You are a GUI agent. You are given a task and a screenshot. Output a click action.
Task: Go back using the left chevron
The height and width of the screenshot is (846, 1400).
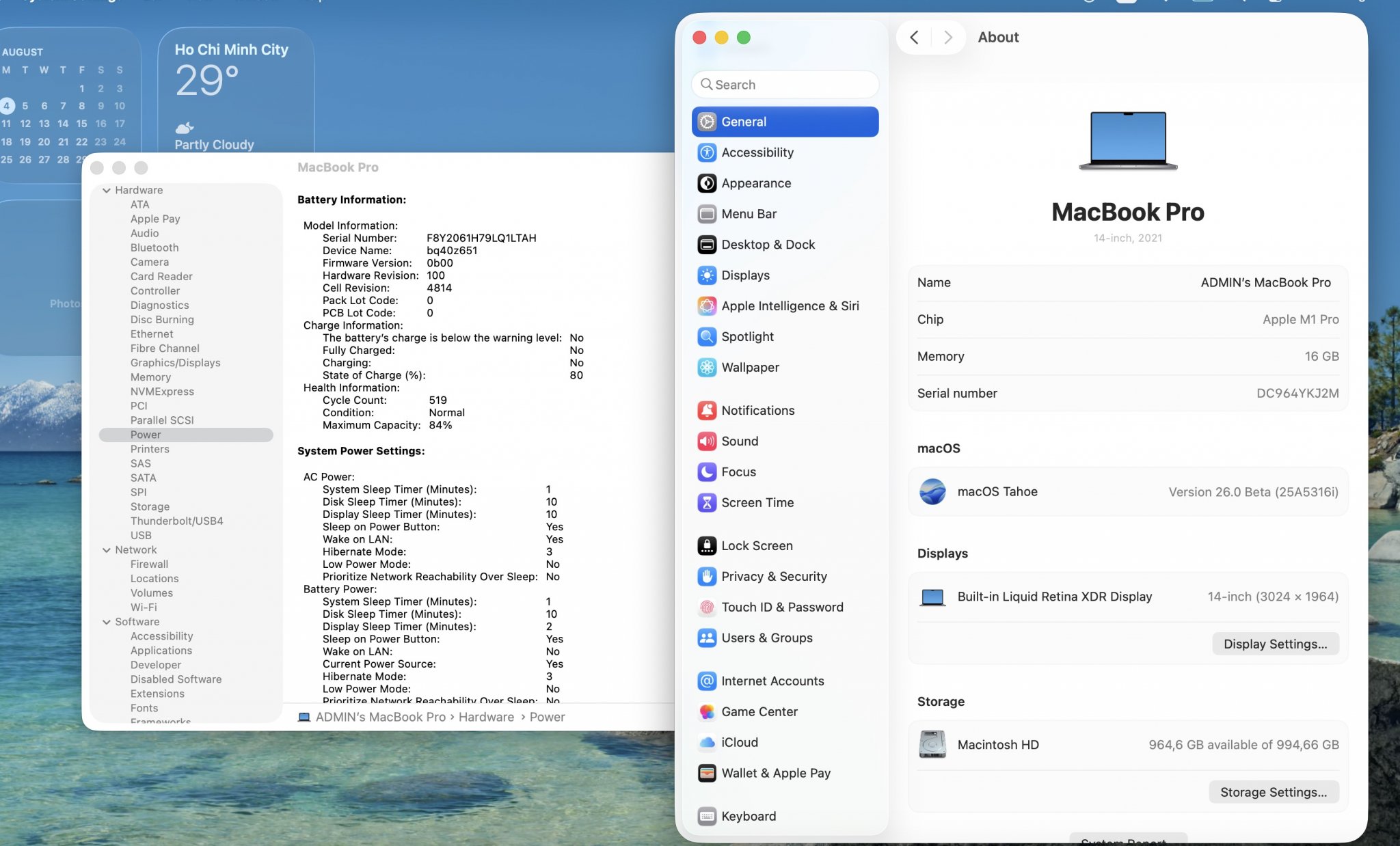tap(914, 38)
